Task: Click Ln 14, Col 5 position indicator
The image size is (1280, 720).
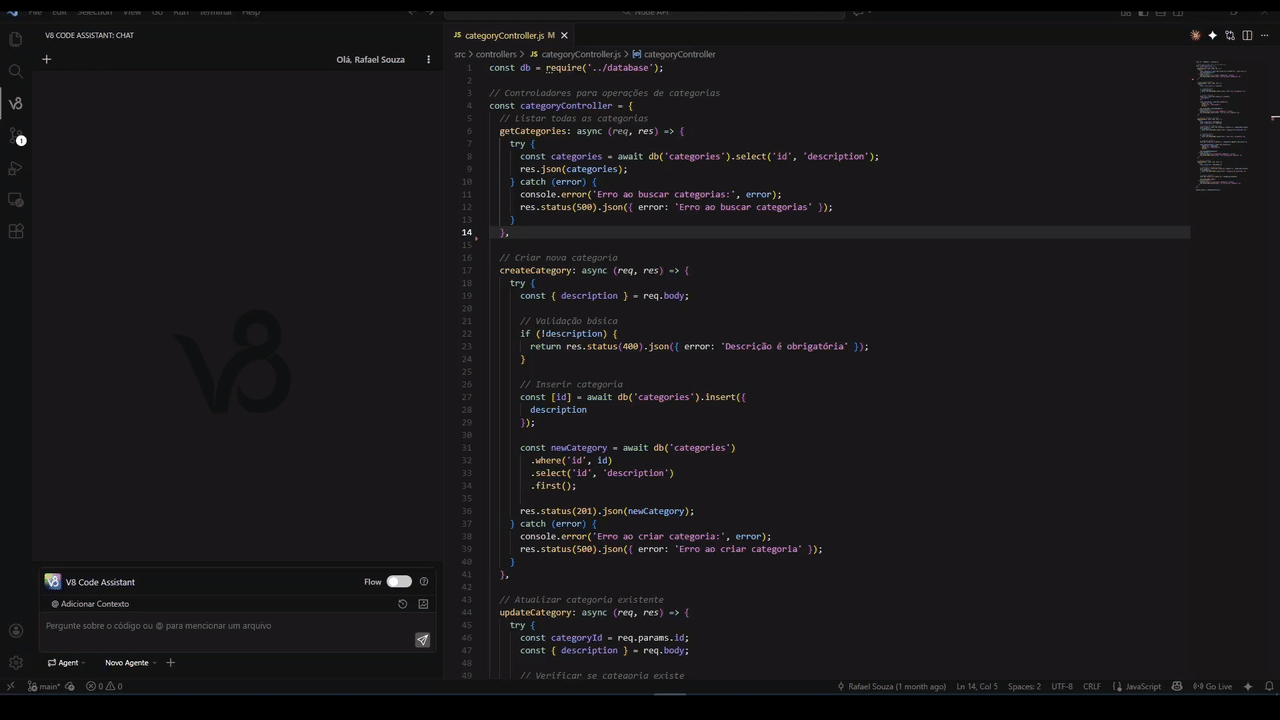Action: [x=977, y=686]
